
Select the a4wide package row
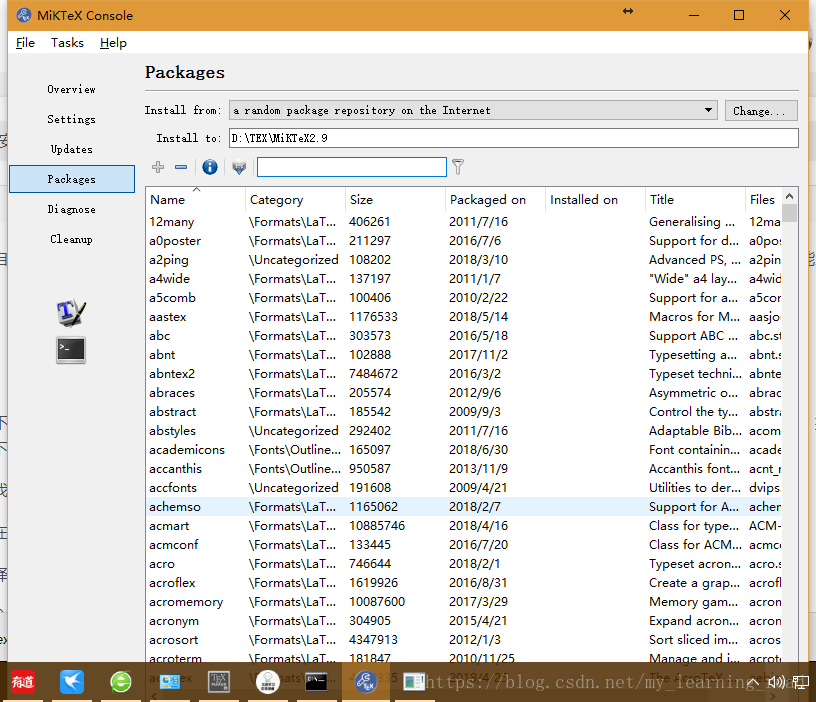pos(464,279)
